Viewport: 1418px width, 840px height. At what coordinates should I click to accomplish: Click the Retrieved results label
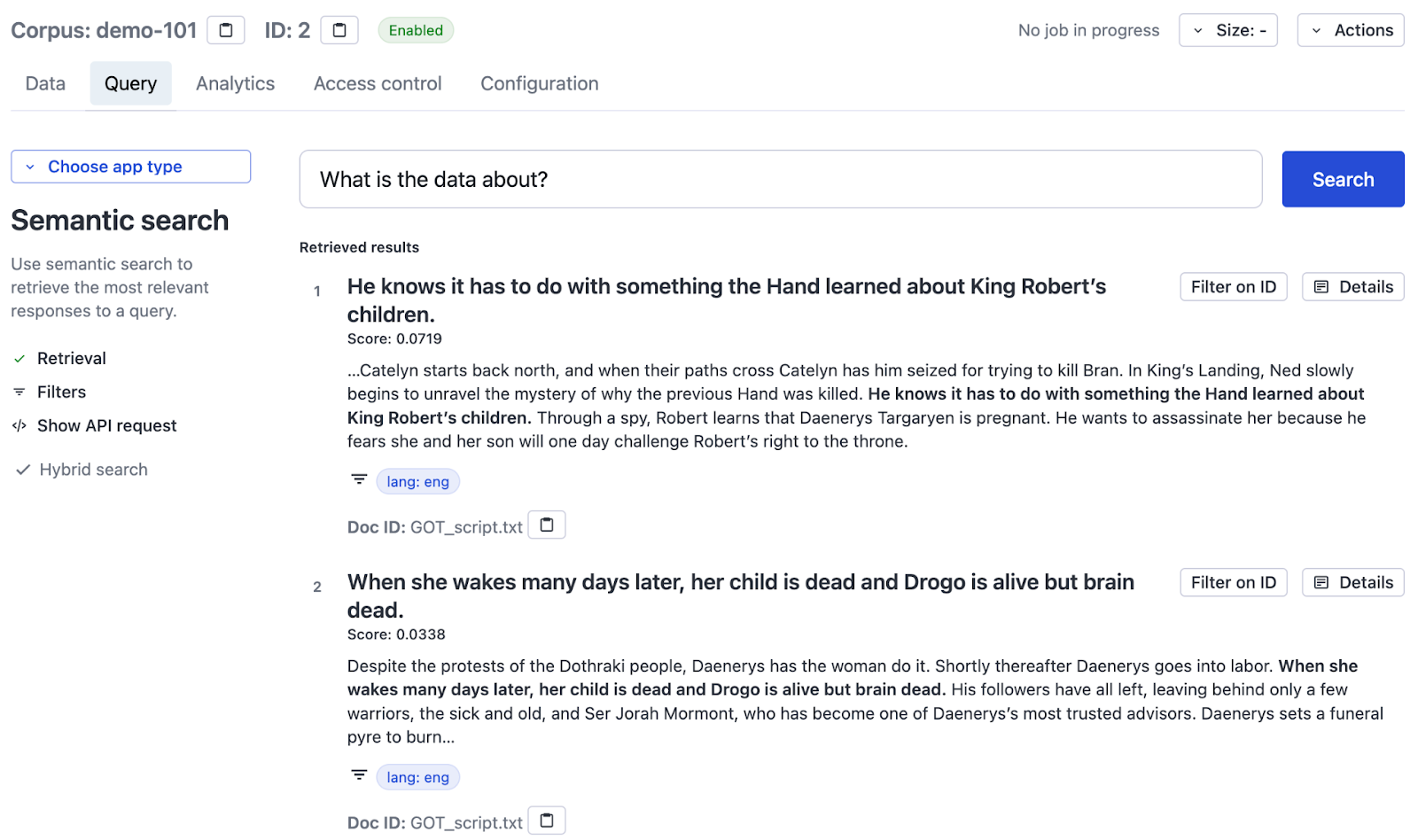point(359,247)
